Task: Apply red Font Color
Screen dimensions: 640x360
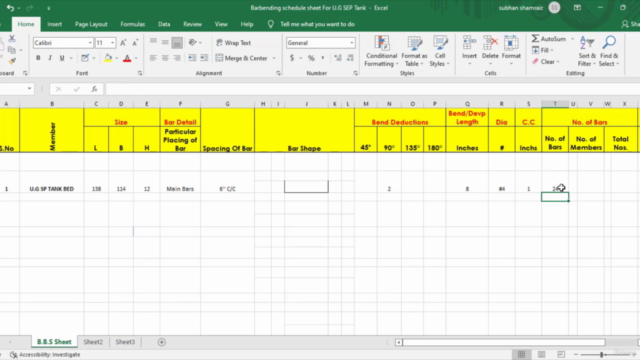Action: [x=127, y=58]
